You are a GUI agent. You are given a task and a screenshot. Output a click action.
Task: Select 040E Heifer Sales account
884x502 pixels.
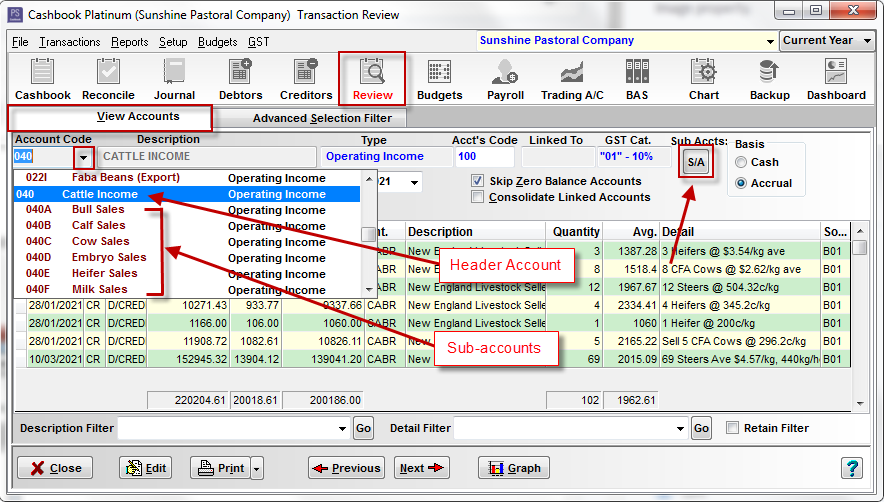(187, 274)
